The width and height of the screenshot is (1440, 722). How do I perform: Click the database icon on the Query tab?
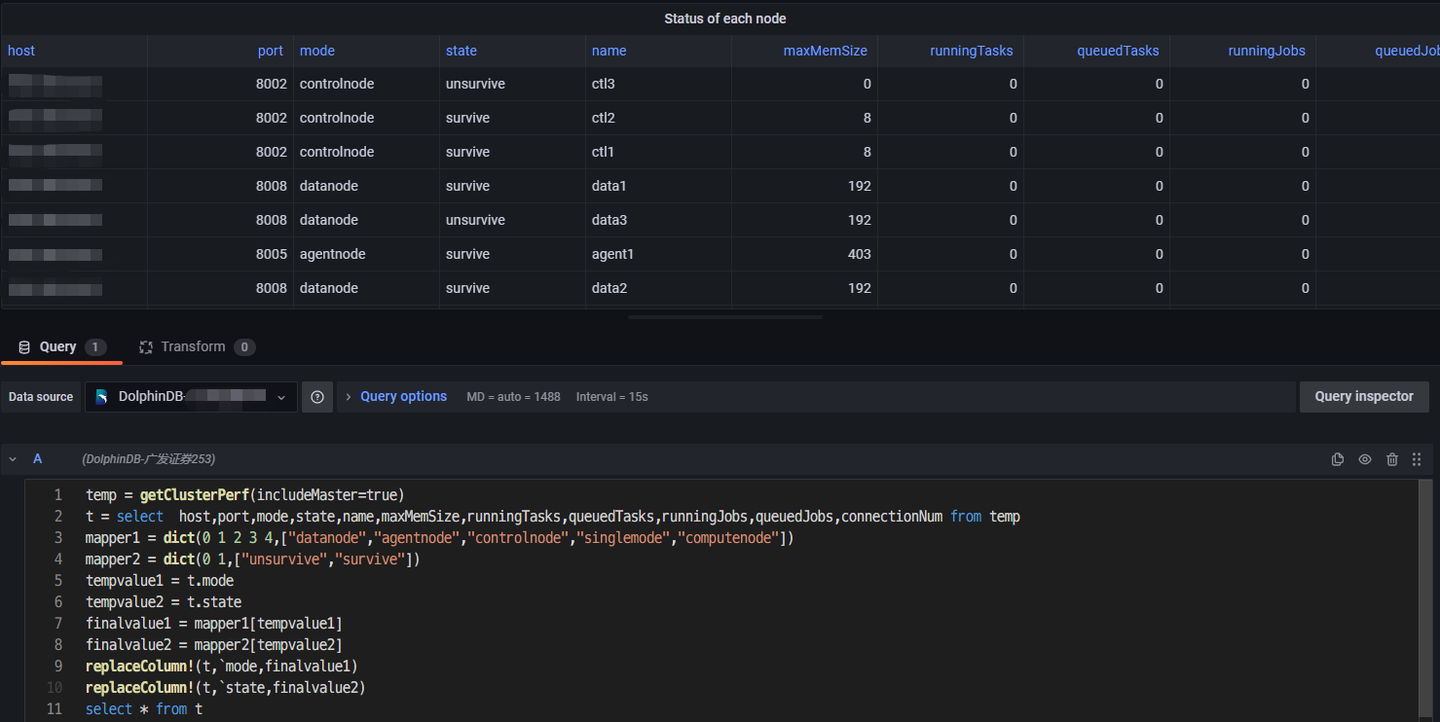pyautogui.click(x=24, y=347)
